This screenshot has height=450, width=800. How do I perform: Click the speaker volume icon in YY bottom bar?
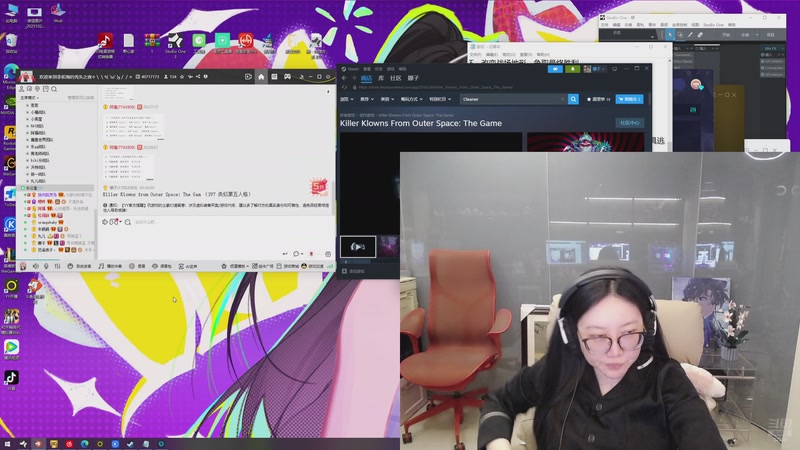36,266
